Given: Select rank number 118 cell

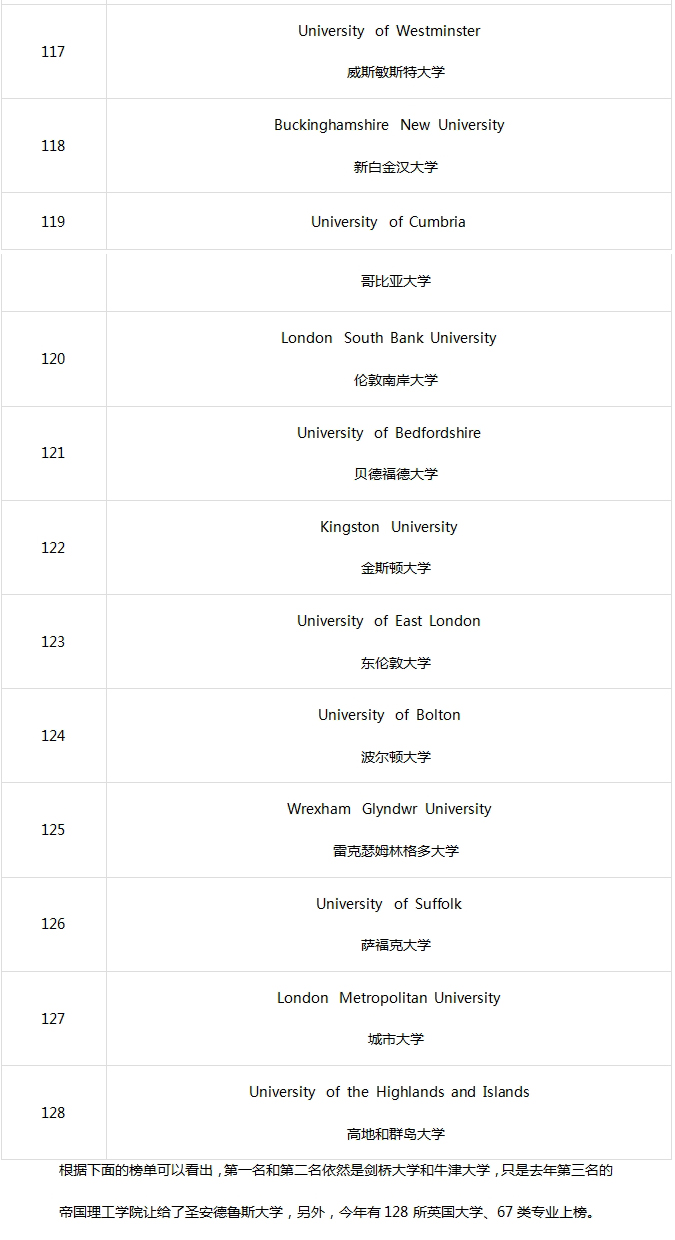Looking at the screenshot, I should 53,146.
